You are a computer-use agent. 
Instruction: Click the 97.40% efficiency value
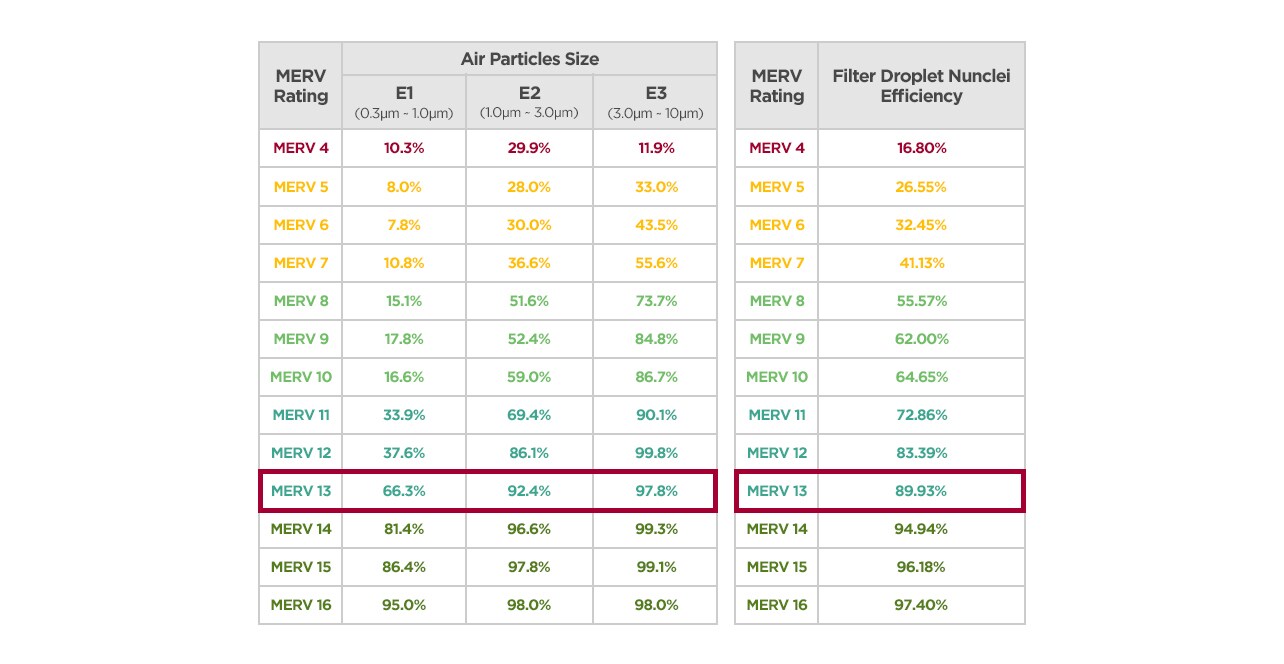[921, 605]
